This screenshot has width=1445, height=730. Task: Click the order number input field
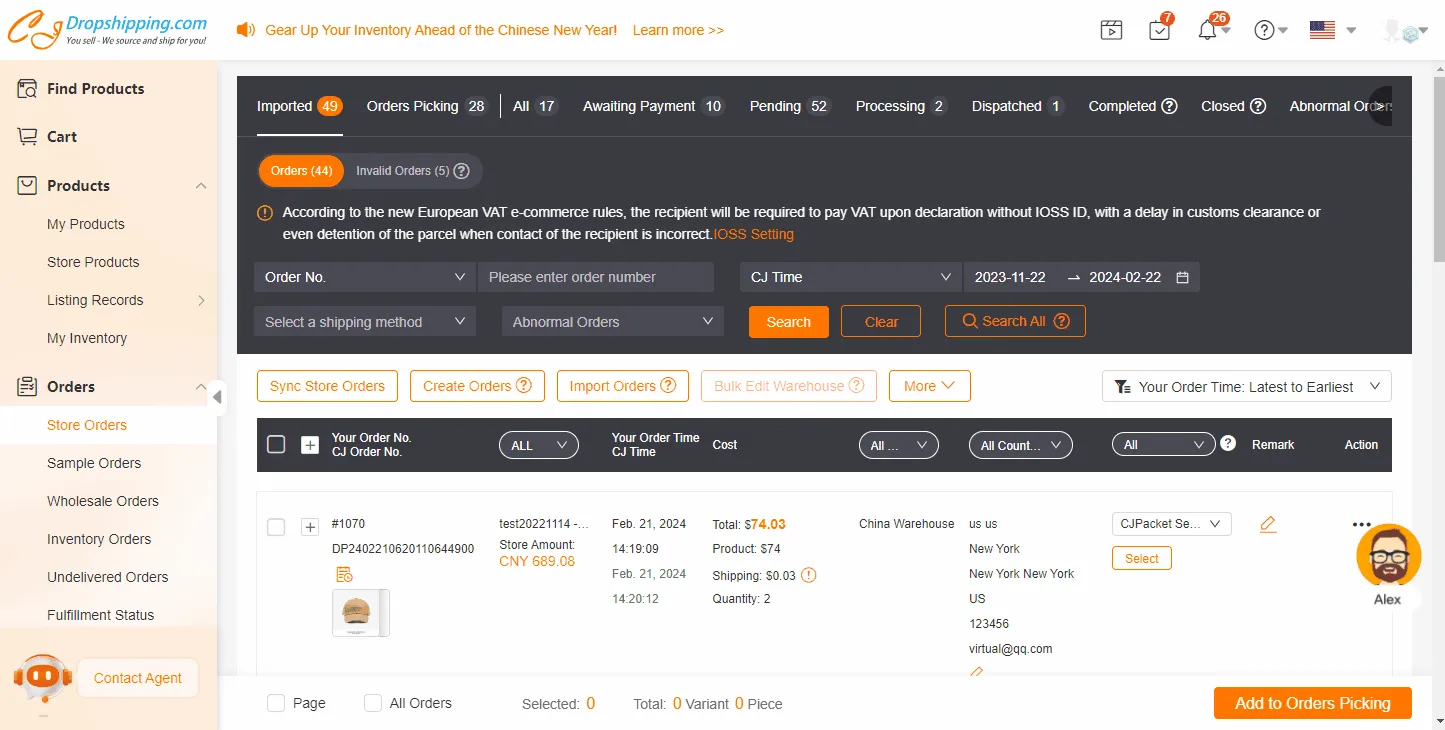click(x=595, y=277)
